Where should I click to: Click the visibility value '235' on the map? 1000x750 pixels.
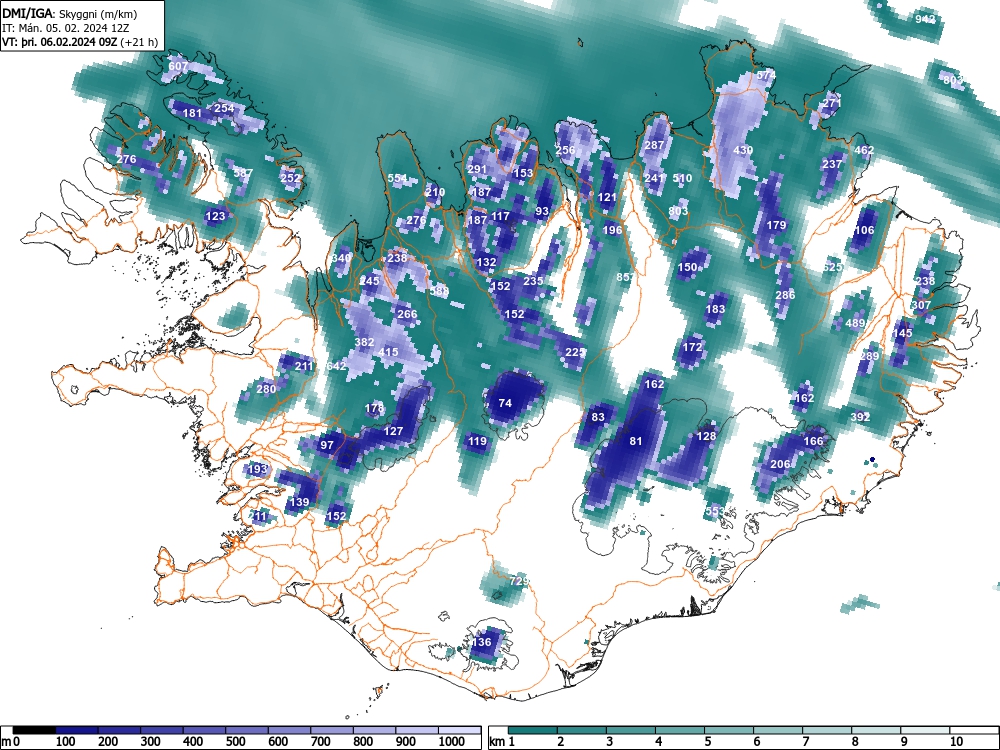pyautogui.click(x=533, y=281)
